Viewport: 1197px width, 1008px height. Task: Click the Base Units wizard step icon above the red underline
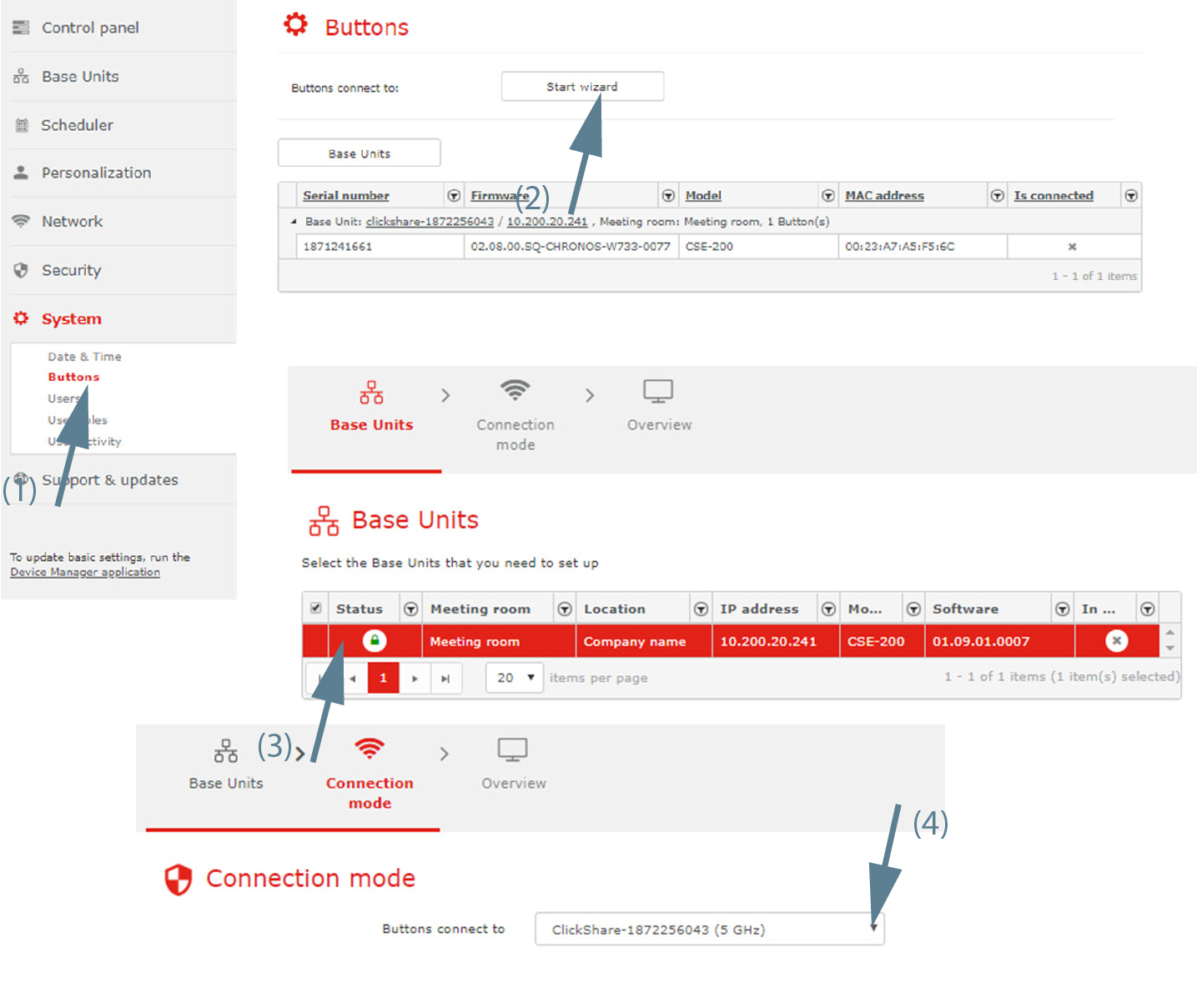click(371, 392)
